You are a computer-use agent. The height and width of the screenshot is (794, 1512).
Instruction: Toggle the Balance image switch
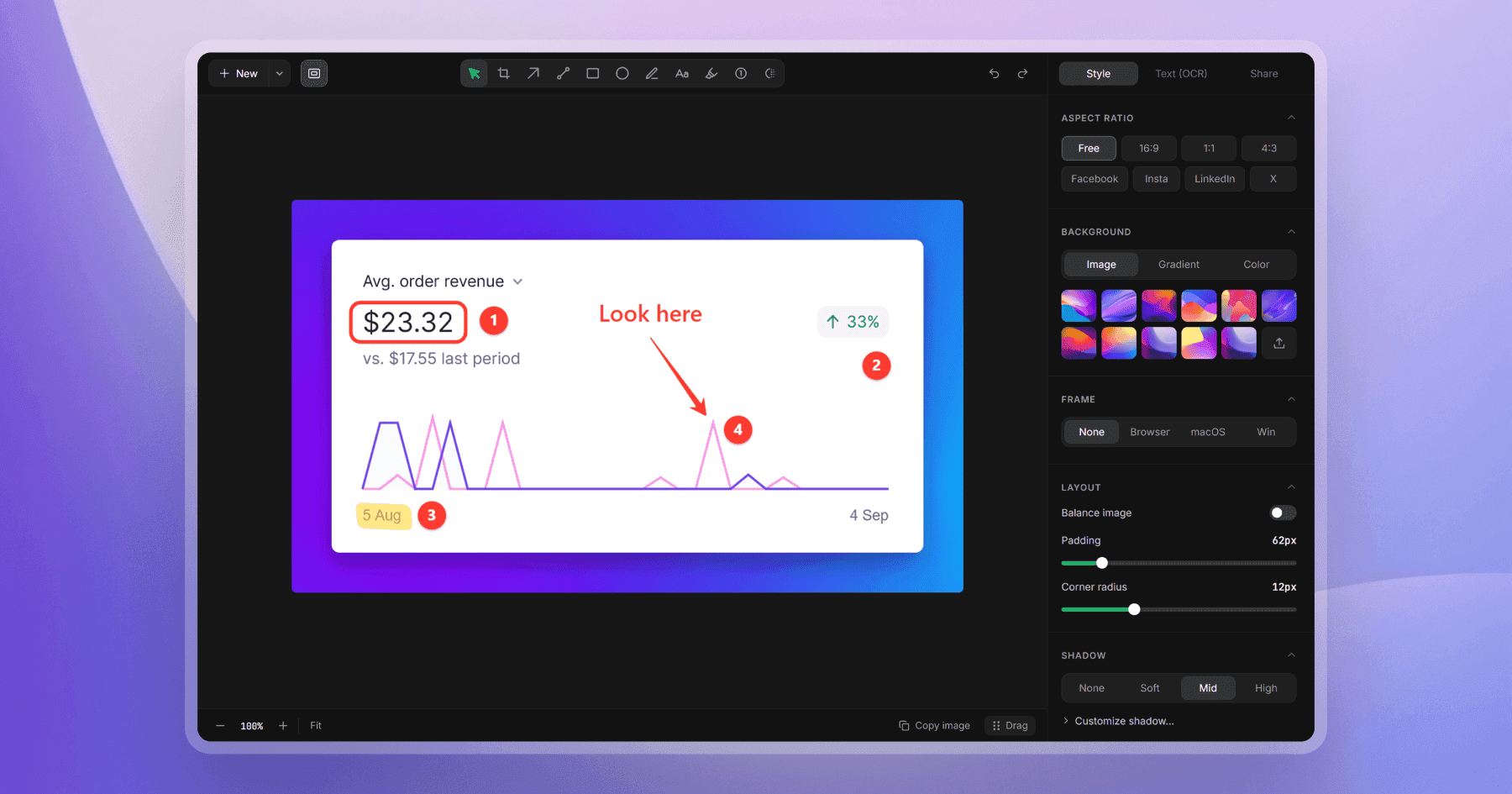[1282, 513]
